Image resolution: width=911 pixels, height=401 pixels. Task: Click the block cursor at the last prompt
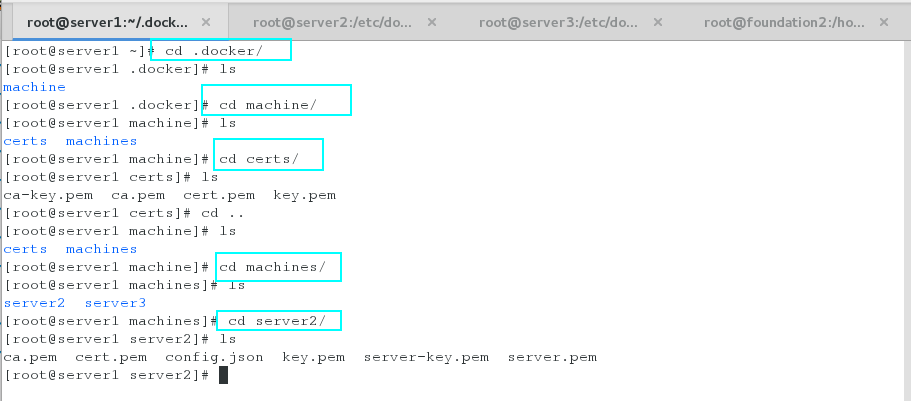pyautogui.click(x=223, y=375)
